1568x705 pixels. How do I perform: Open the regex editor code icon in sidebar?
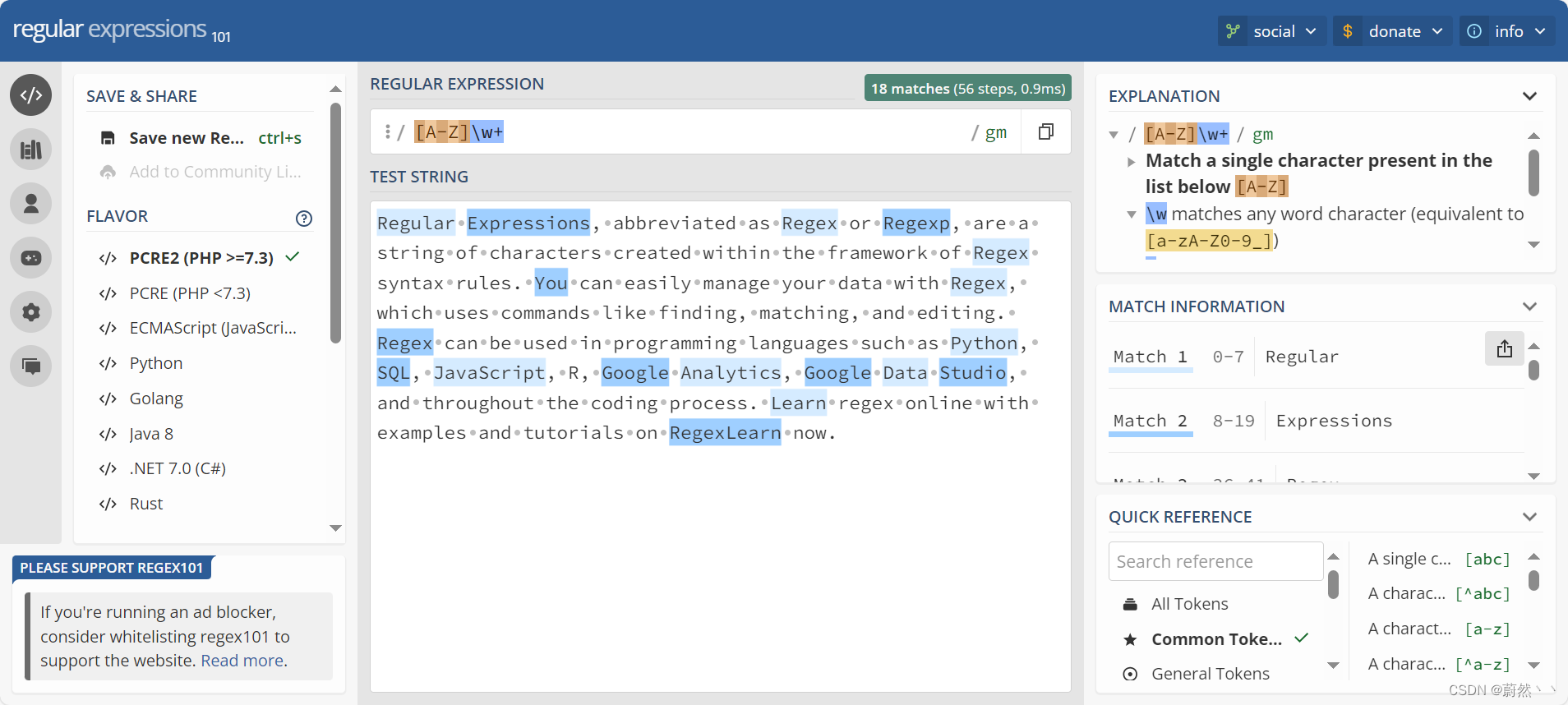31,95
